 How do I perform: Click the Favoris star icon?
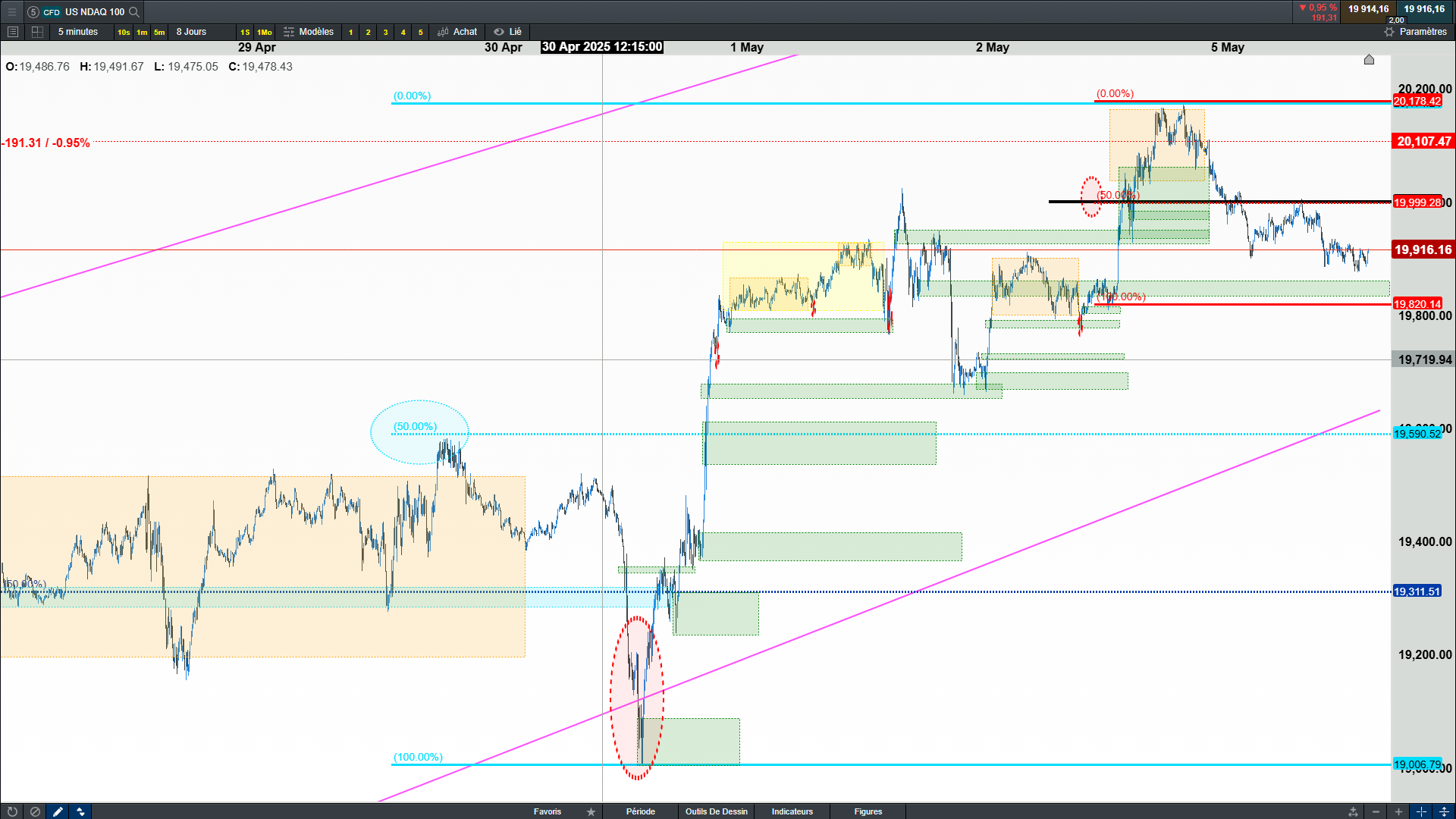pos(591,811)
